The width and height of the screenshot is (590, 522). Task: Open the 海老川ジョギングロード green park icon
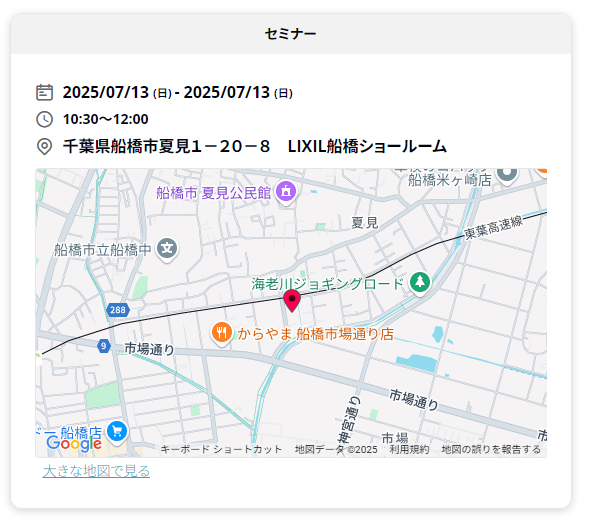(x=420, y=283)
